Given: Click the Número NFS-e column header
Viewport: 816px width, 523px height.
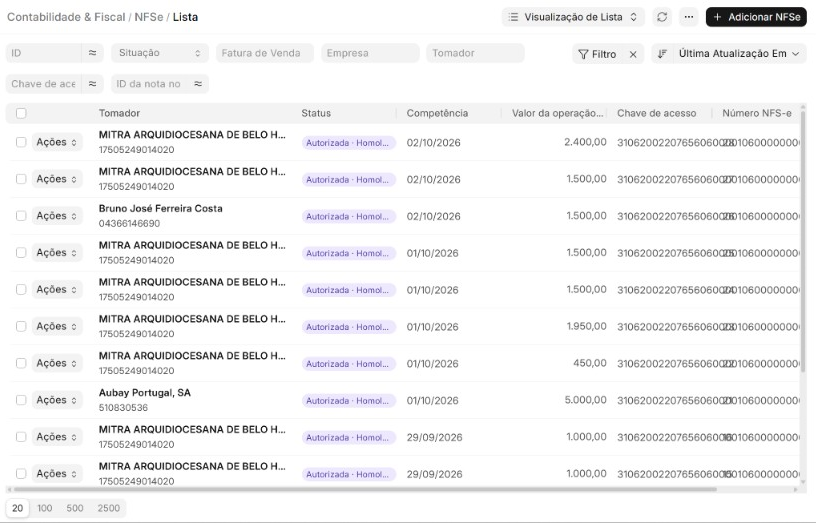Looking at the screenshot, I should click(x=757, y=113).
